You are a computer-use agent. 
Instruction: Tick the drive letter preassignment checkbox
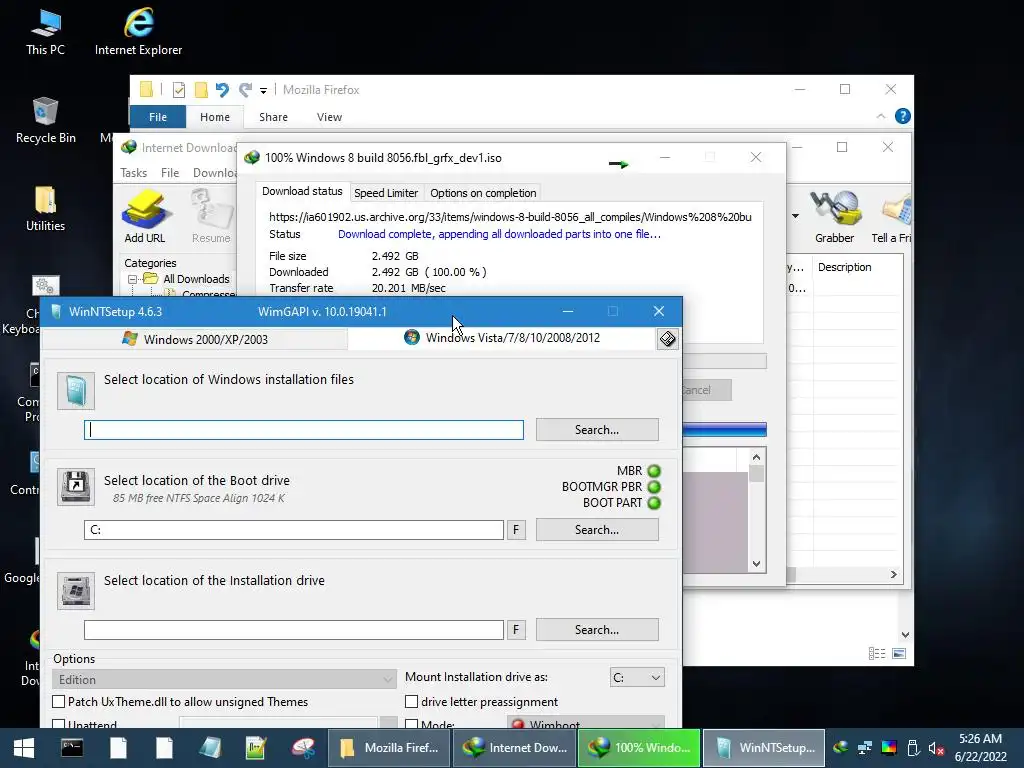(411, 701)
